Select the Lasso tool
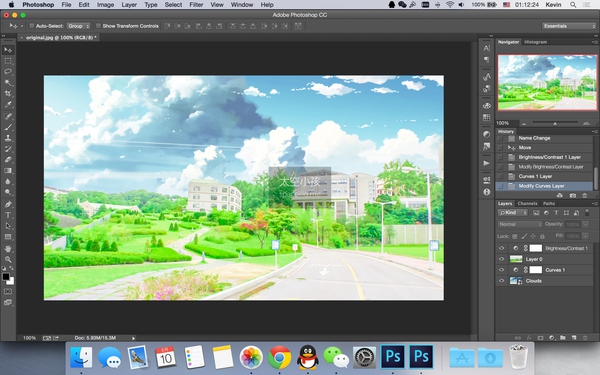This screenshot has width=600, height=375. click(8, 72)
